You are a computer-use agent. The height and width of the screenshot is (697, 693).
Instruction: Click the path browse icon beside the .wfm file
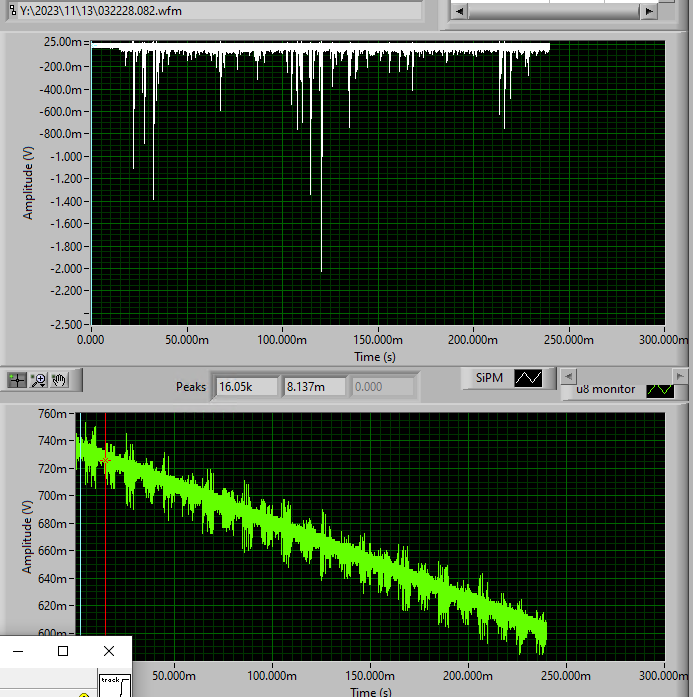pyautogui.click(x=13, y=11)
